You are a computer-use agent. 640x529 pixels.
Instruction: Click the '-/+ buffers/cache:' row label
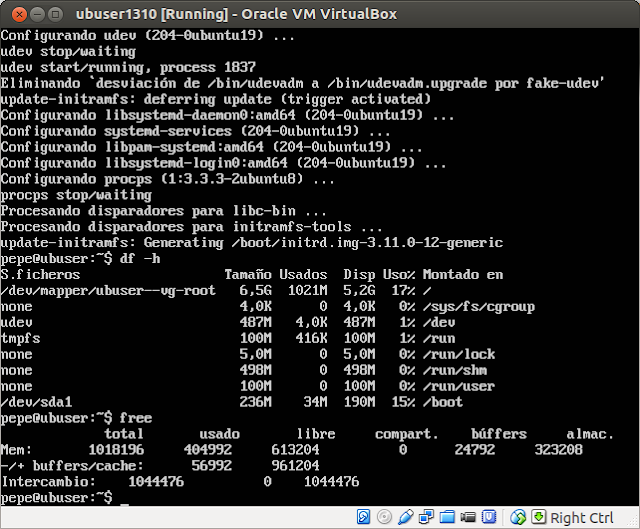[x=72, y=466]
